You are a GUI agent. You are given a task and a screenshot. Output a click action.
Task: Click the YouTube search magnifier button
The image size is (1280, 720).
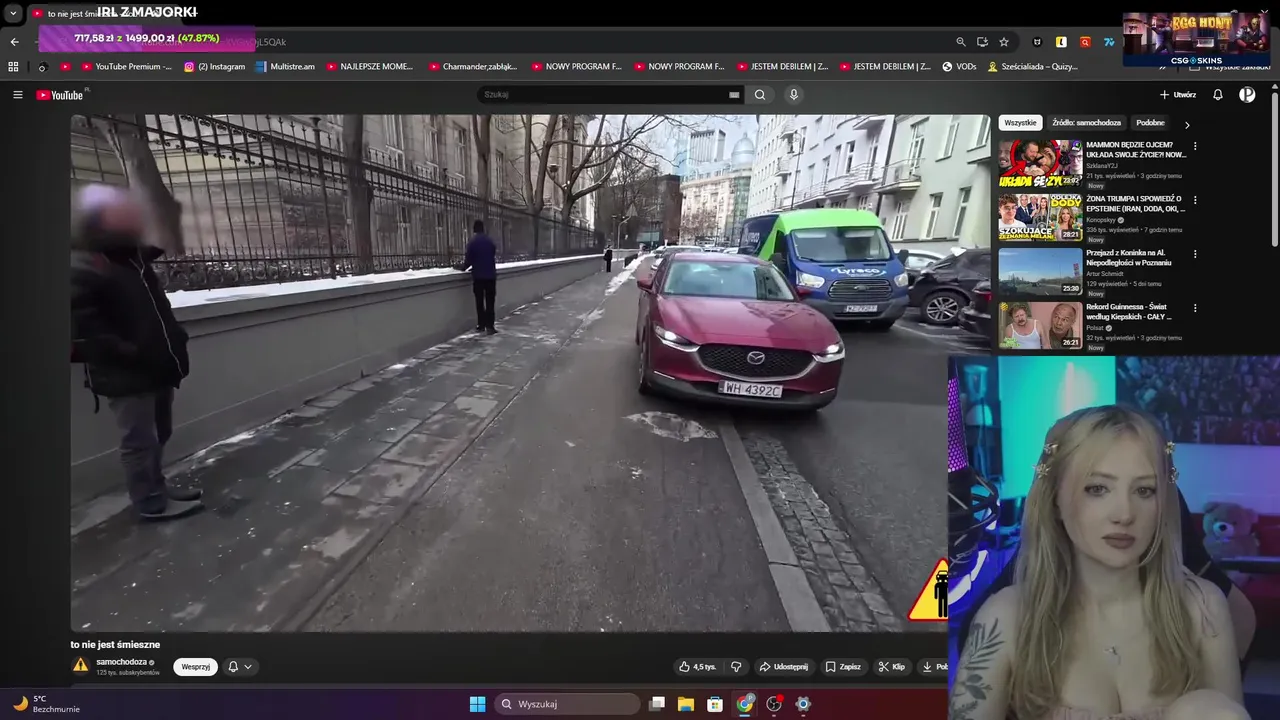760,95
